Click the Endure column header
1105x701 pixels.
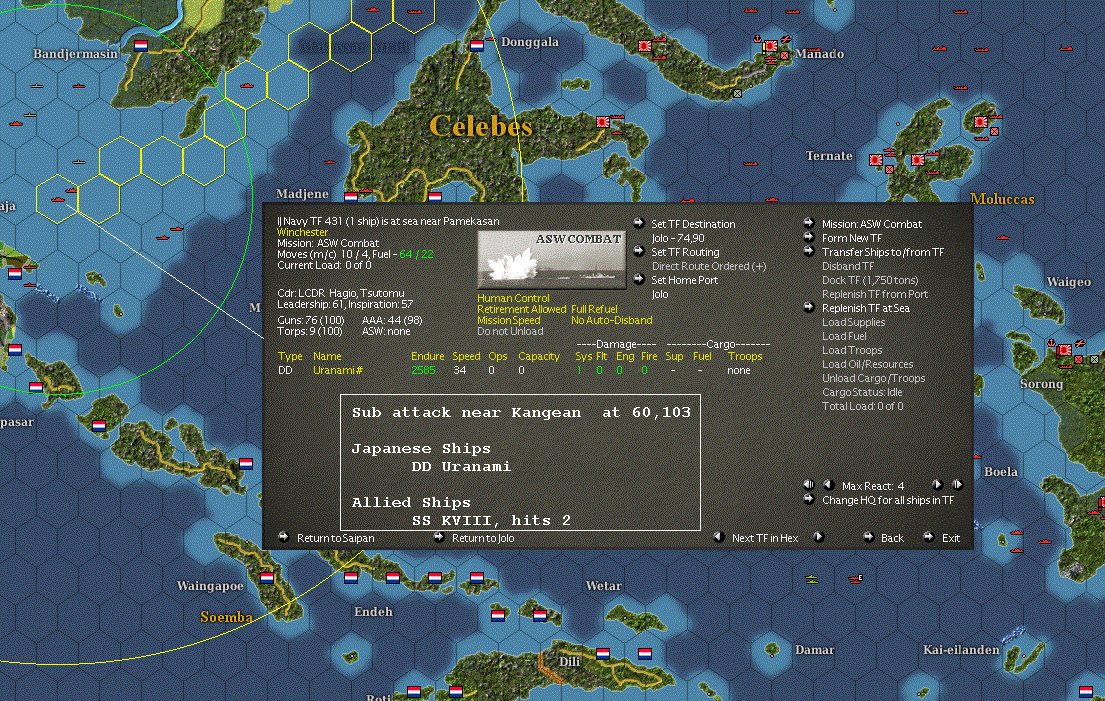click(x=428, y=356)
